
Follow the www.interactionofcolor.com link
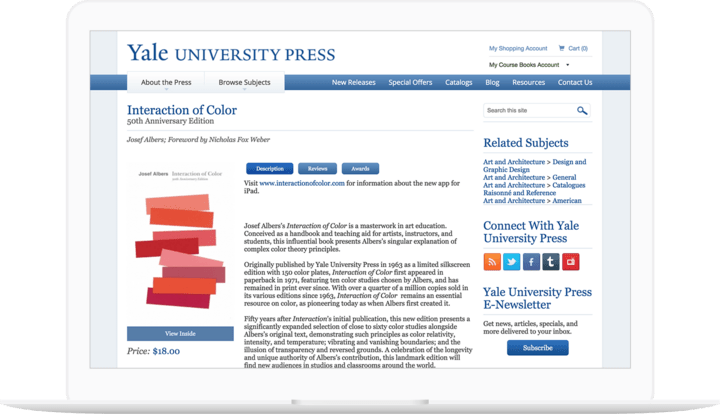point(302,183)
